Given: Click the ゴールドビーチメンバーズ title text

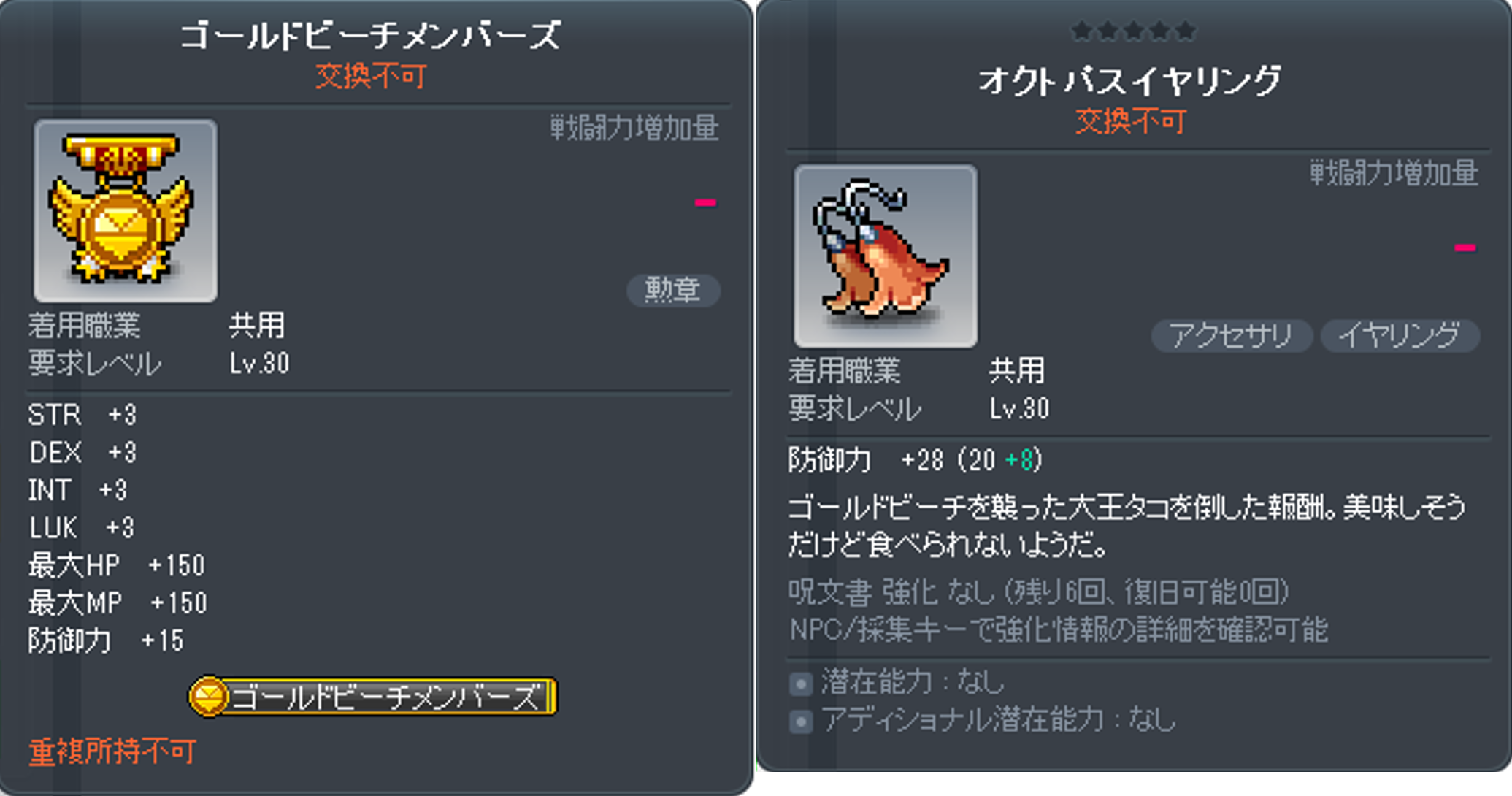Looking at the screenshot, I should point(370,34).
